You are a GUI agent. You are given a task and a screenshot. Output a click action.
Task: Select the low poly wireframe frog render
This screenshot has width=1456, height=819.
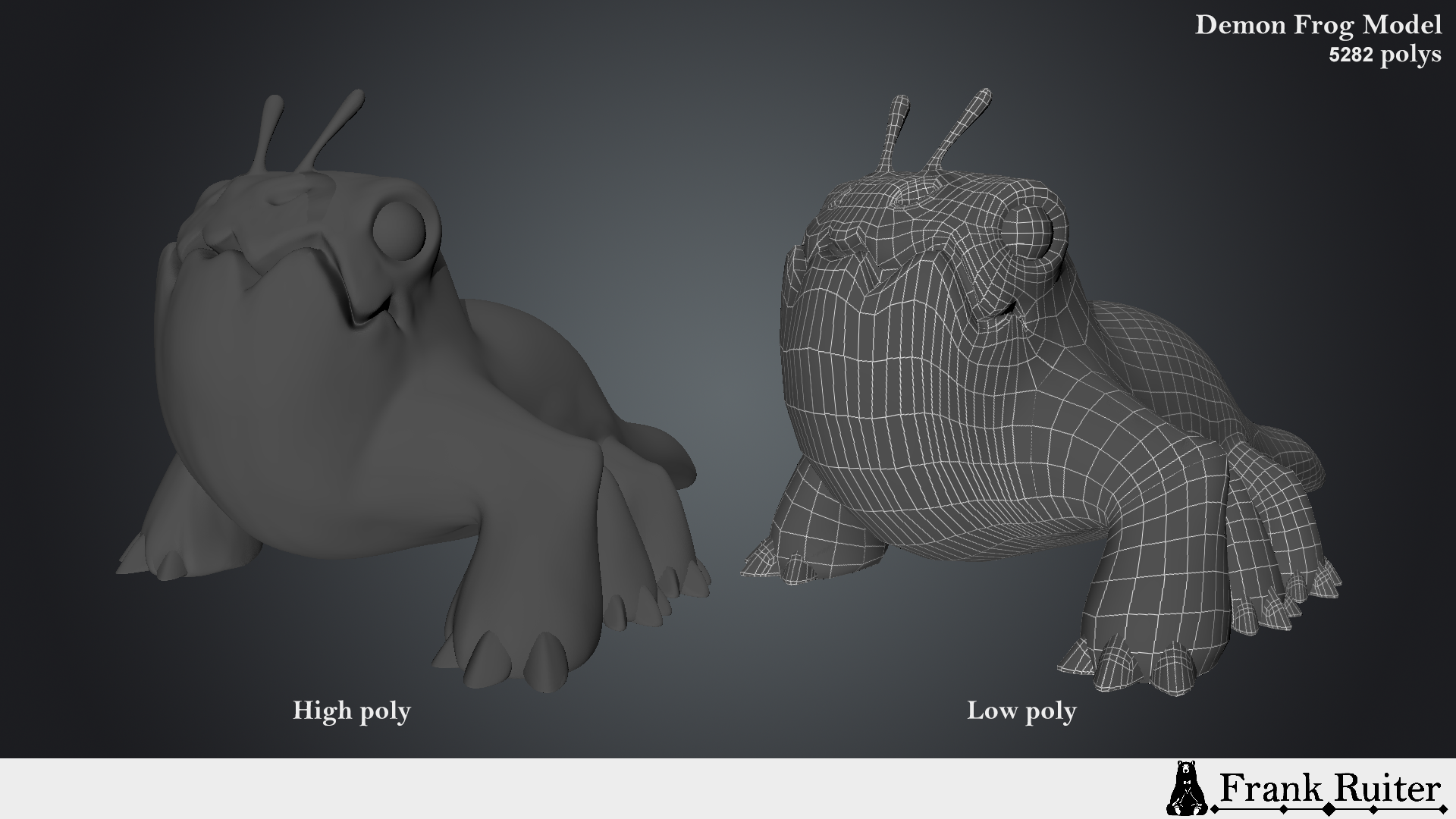[x=1040, y=391]
